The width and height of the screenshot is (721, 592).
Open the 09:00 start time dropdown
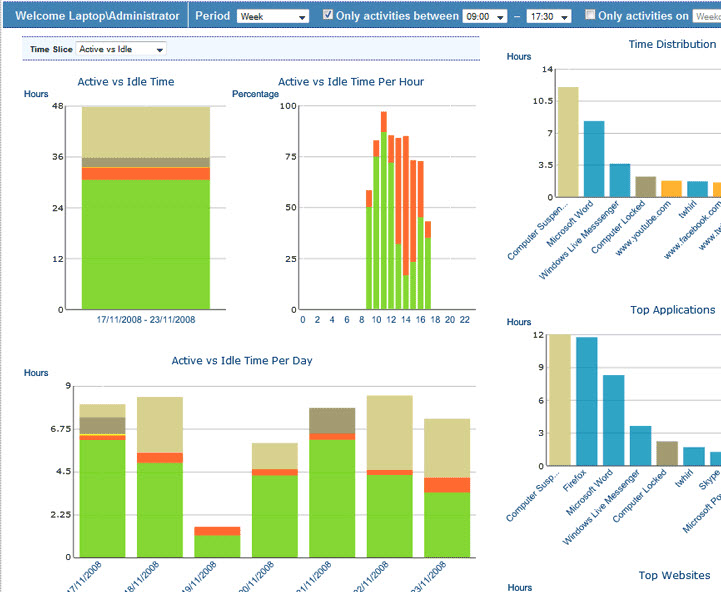point(485,17)
